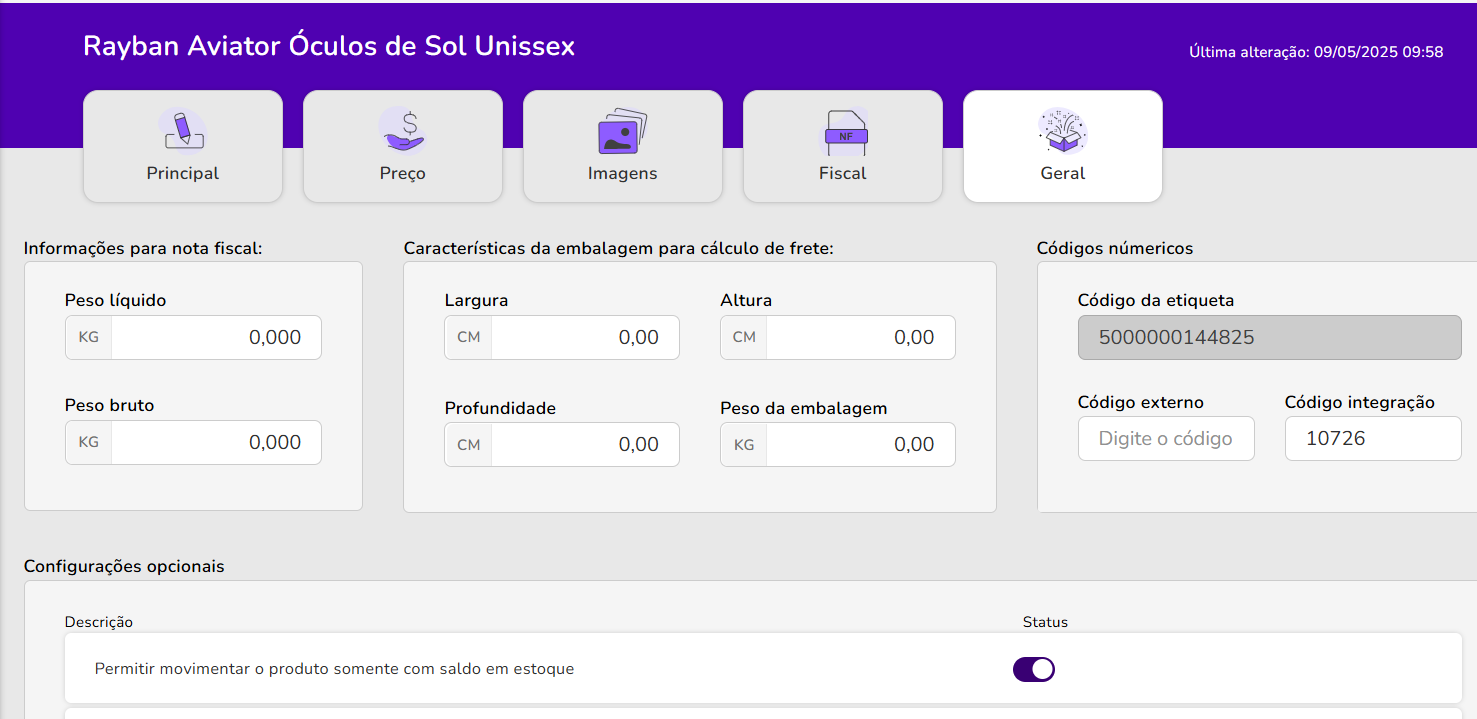Click the 'Última alteração: 09/05/2025 09:58' text

click(x=1316, y=52)
